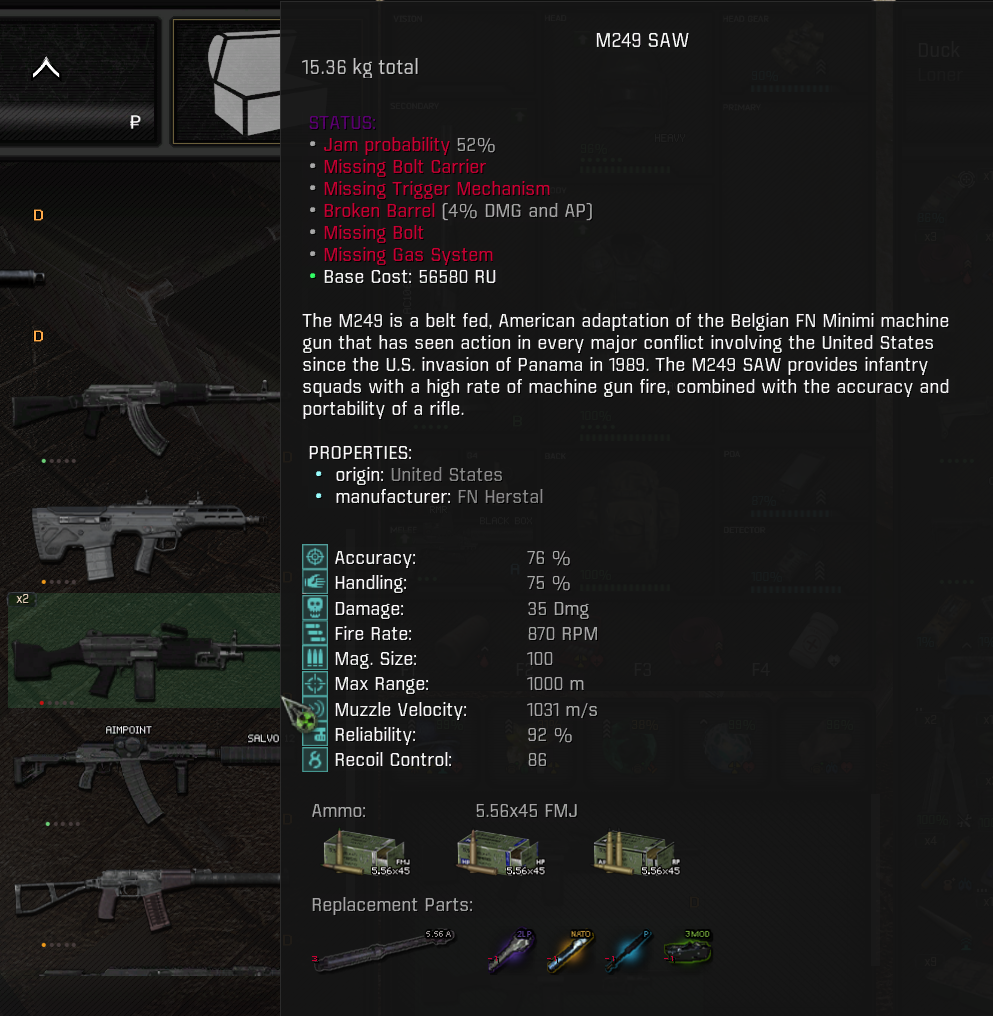Click the NATO replacement part icon
The image size is (993, 1016).
coord(569,951)
